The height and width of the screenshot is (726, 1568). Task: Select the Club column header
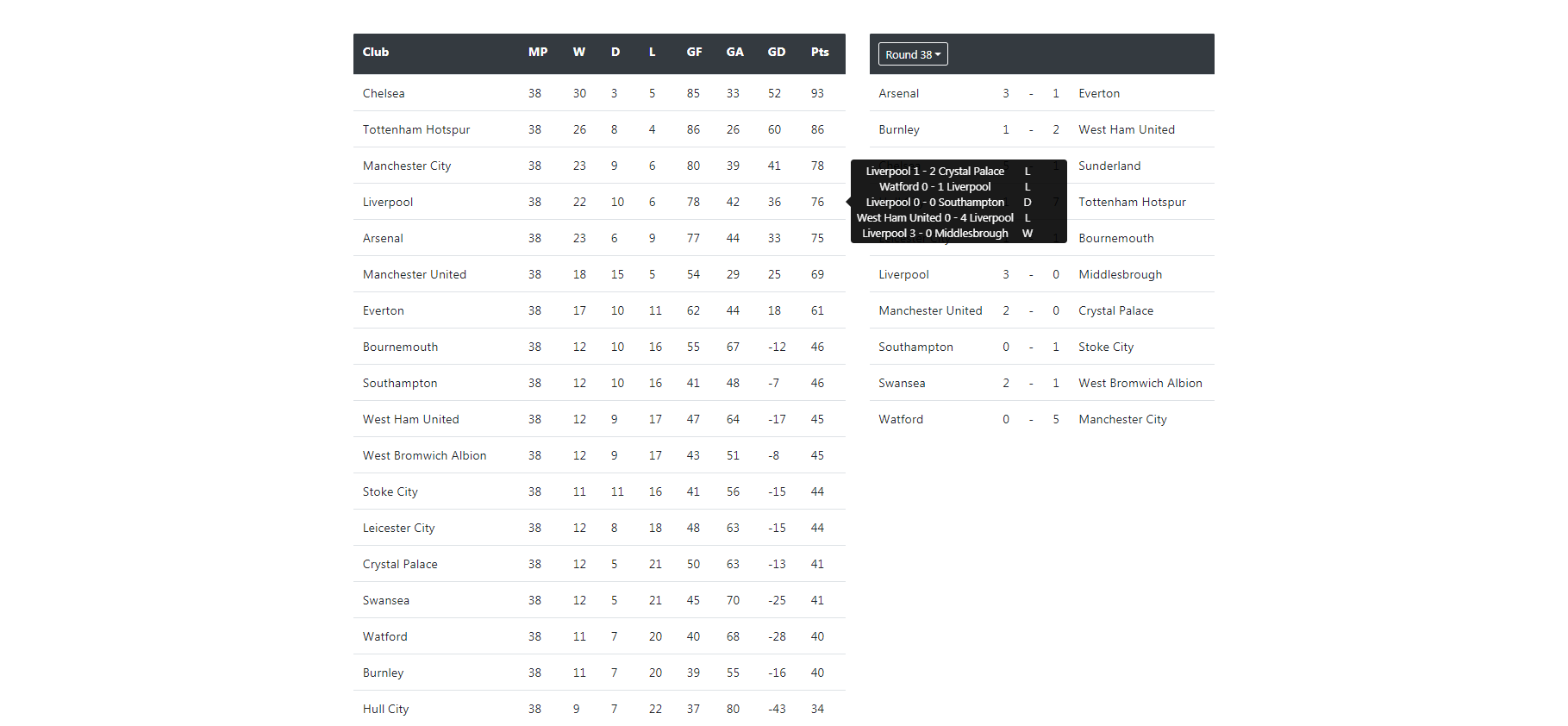tap(376, 52)
